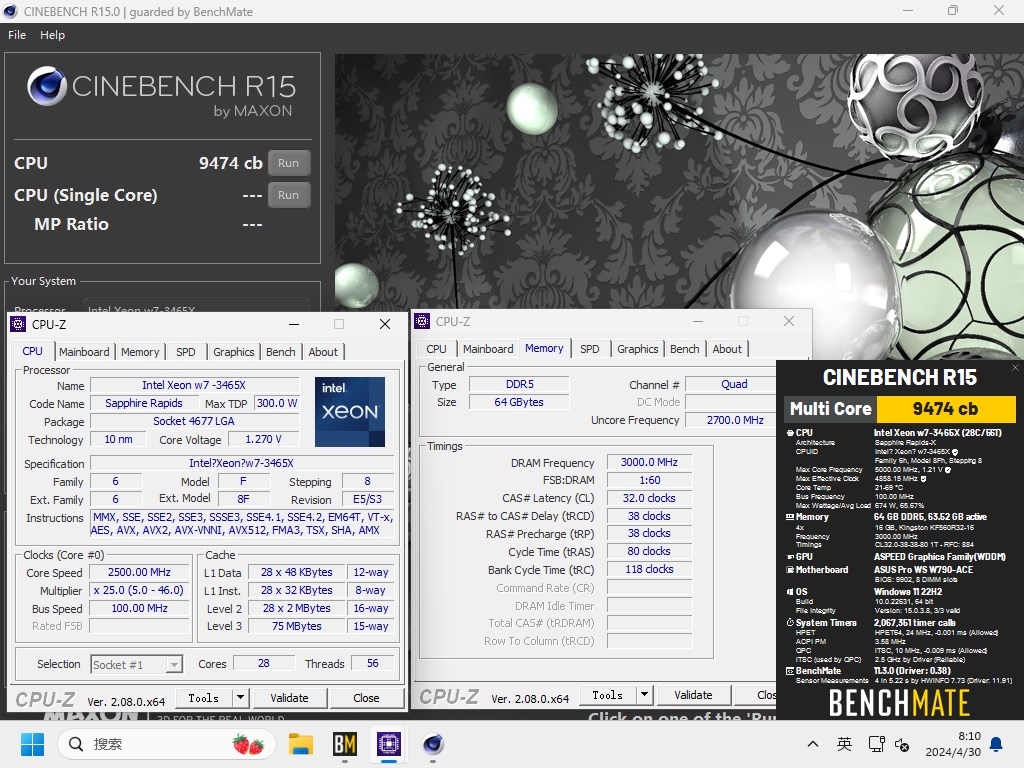Switch to Cinebench via taskbar icon
This screenshot has width=1024, height=768.
pyautogui.click(x=432, y=744)
